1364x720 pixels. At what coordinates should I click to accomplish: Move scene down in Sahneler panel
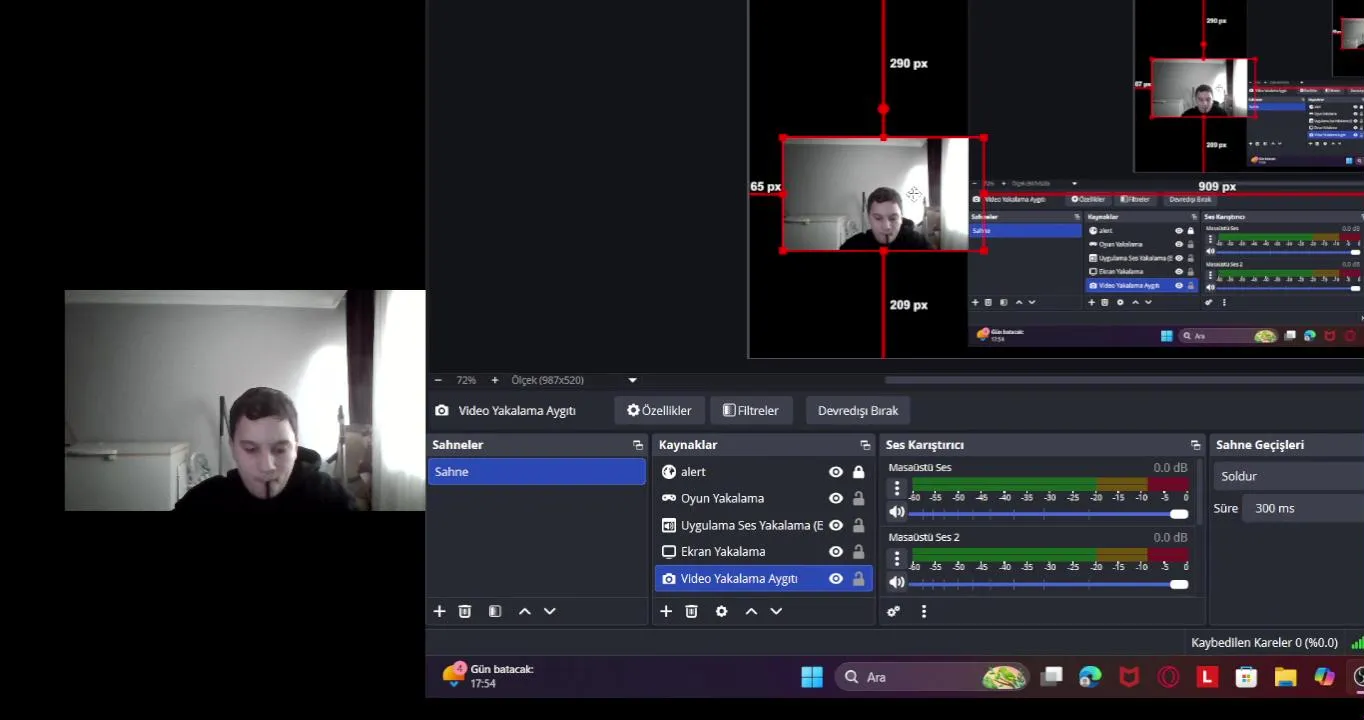549,611
